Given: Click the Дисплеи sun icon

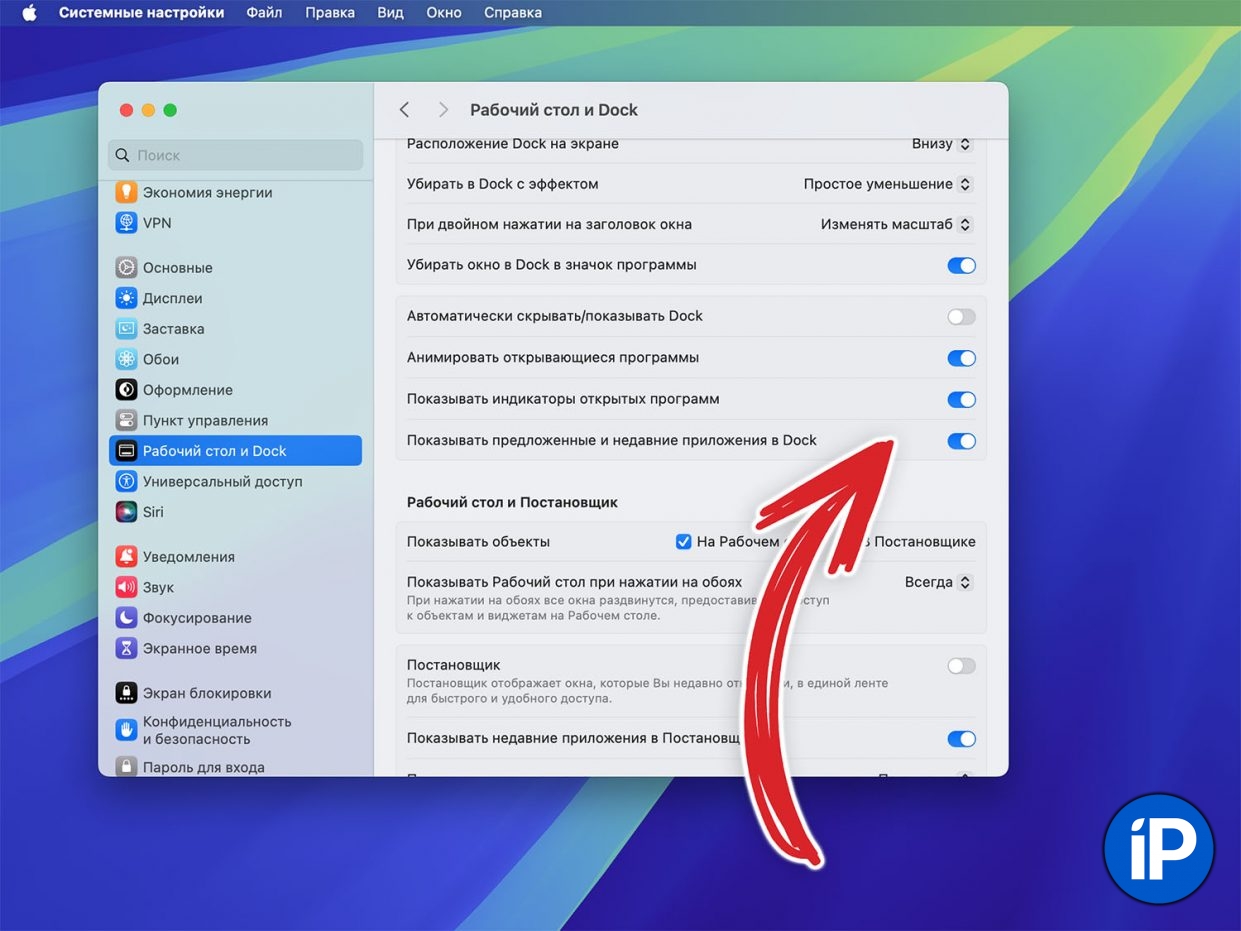Looking at the screenshot, I should [x=126, y=298].
